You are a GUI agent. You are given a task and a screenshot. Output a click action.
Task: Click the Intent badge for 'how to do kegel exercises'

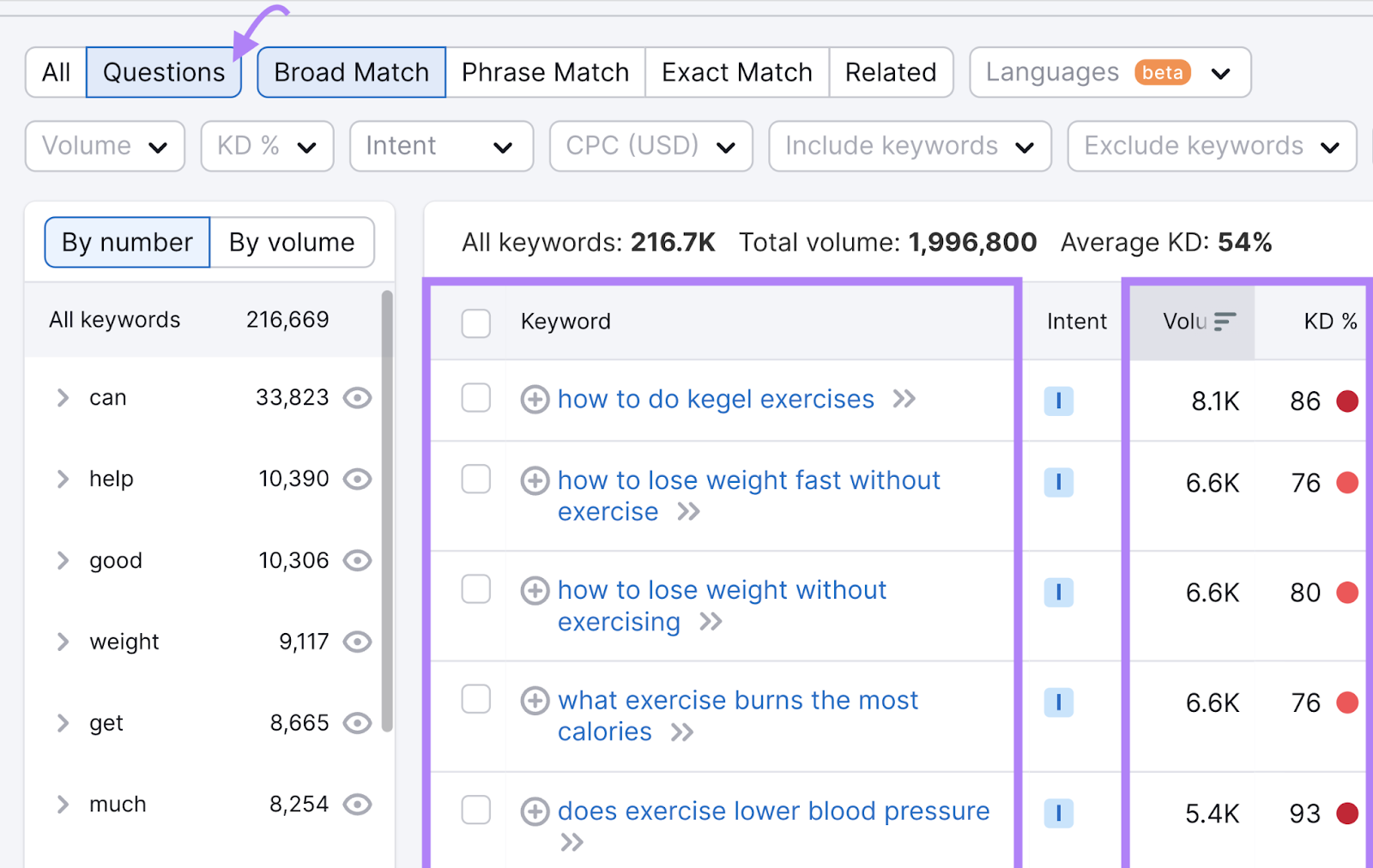point(1059,400)
